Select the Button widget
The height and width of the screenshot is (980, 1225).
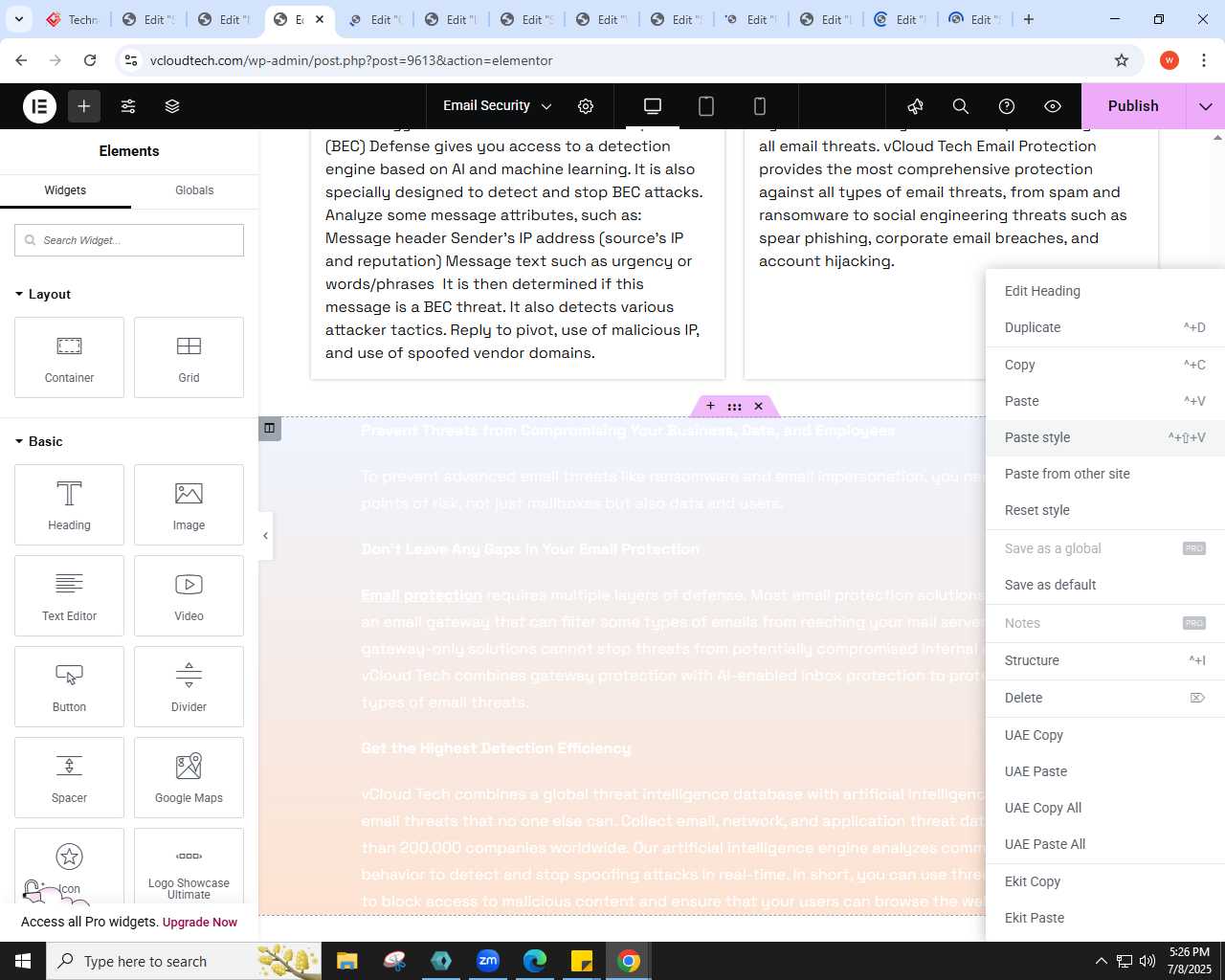(69, 686)
